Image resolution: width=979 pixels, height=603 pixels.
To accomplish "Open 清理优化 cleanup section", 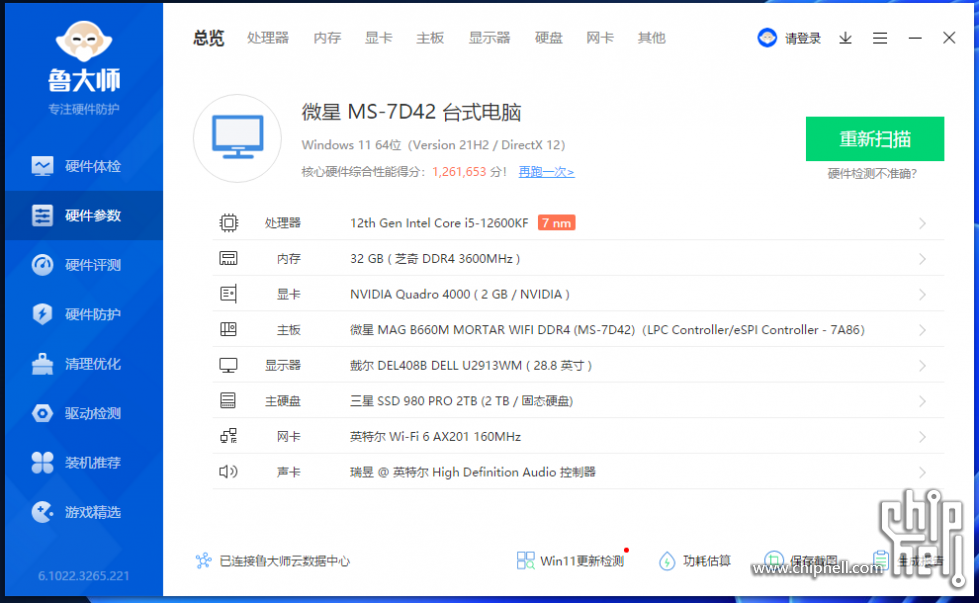I will pos(84,363).
